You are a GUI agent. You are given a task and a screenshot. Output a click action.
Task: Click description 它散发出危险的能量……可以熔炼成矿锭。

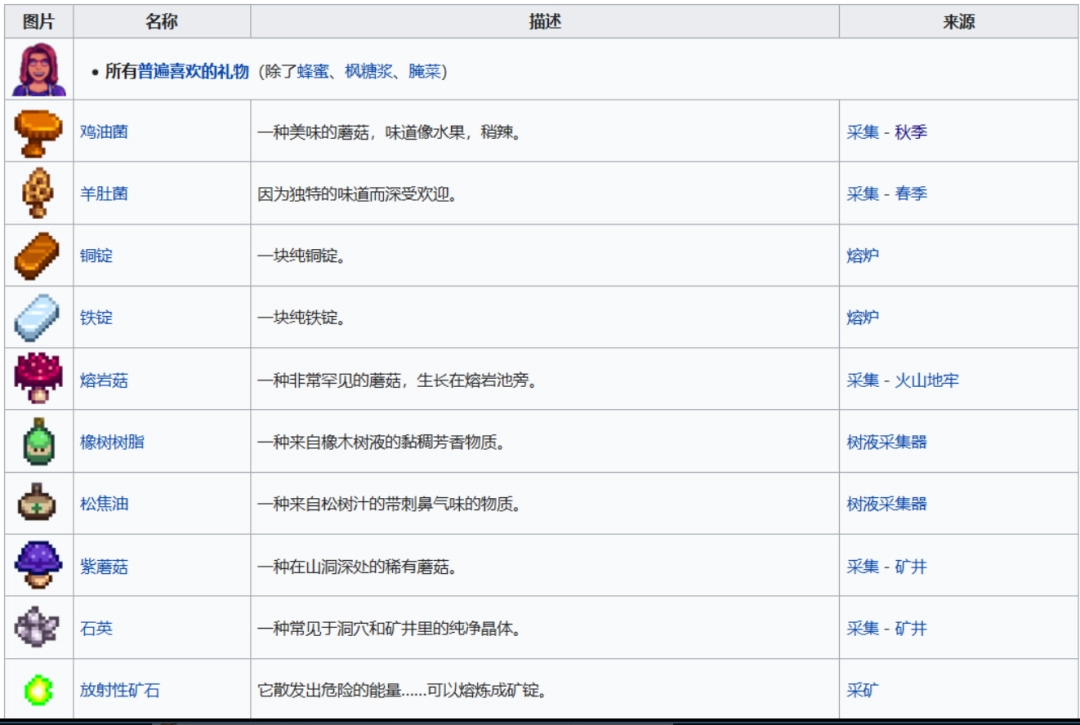tap(403, 690)
